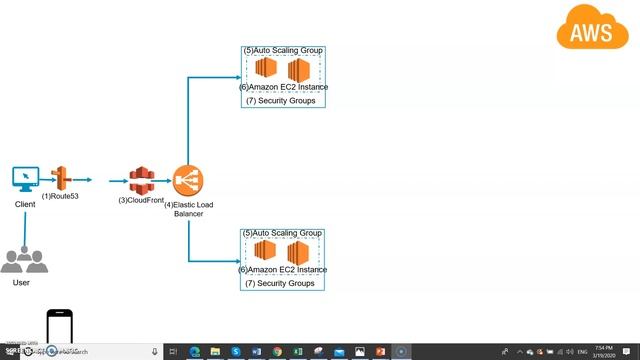Select the red CloudFront icon
Image resolution: width=640 pixels, height=360 pixels.
tap(142, 180)
